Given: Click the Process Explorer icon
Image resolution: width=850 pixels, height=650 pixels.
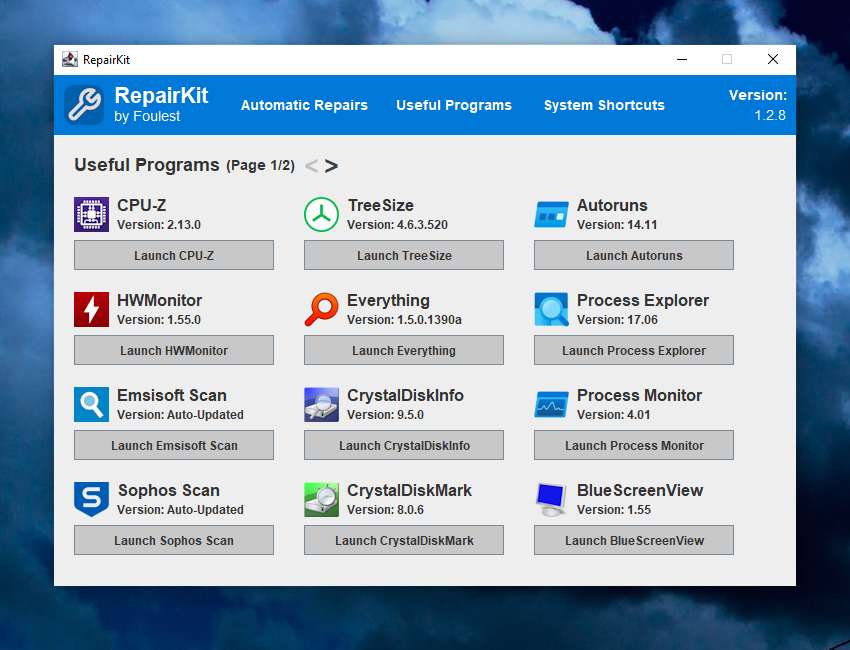Looking at the screenshot, I should (551, 309).
